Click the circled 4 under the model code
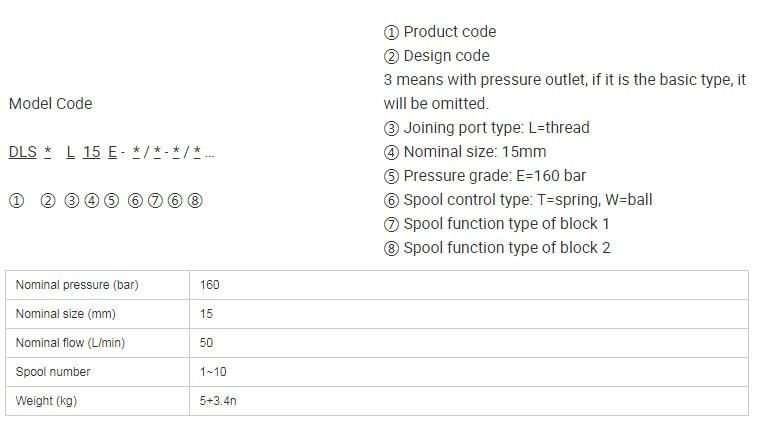Viewport: 762px width, 425px height. (91, 201)
